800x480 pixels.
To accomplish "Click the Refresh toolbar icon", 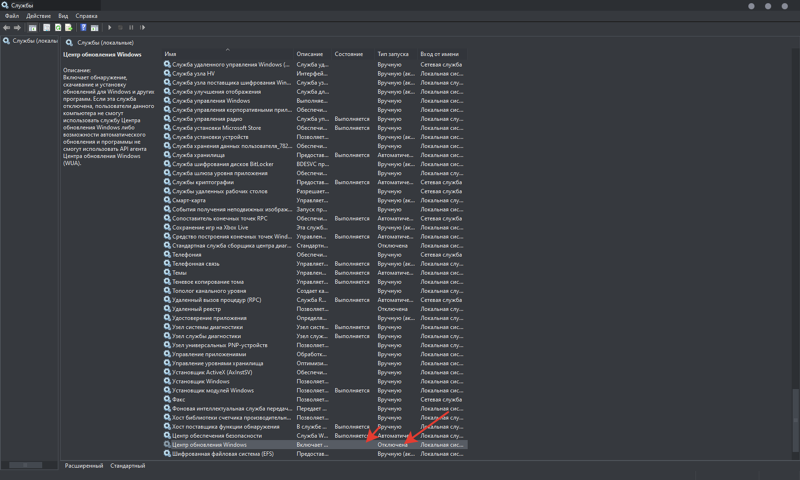I will pyautogui.click(x=58, y=28).
